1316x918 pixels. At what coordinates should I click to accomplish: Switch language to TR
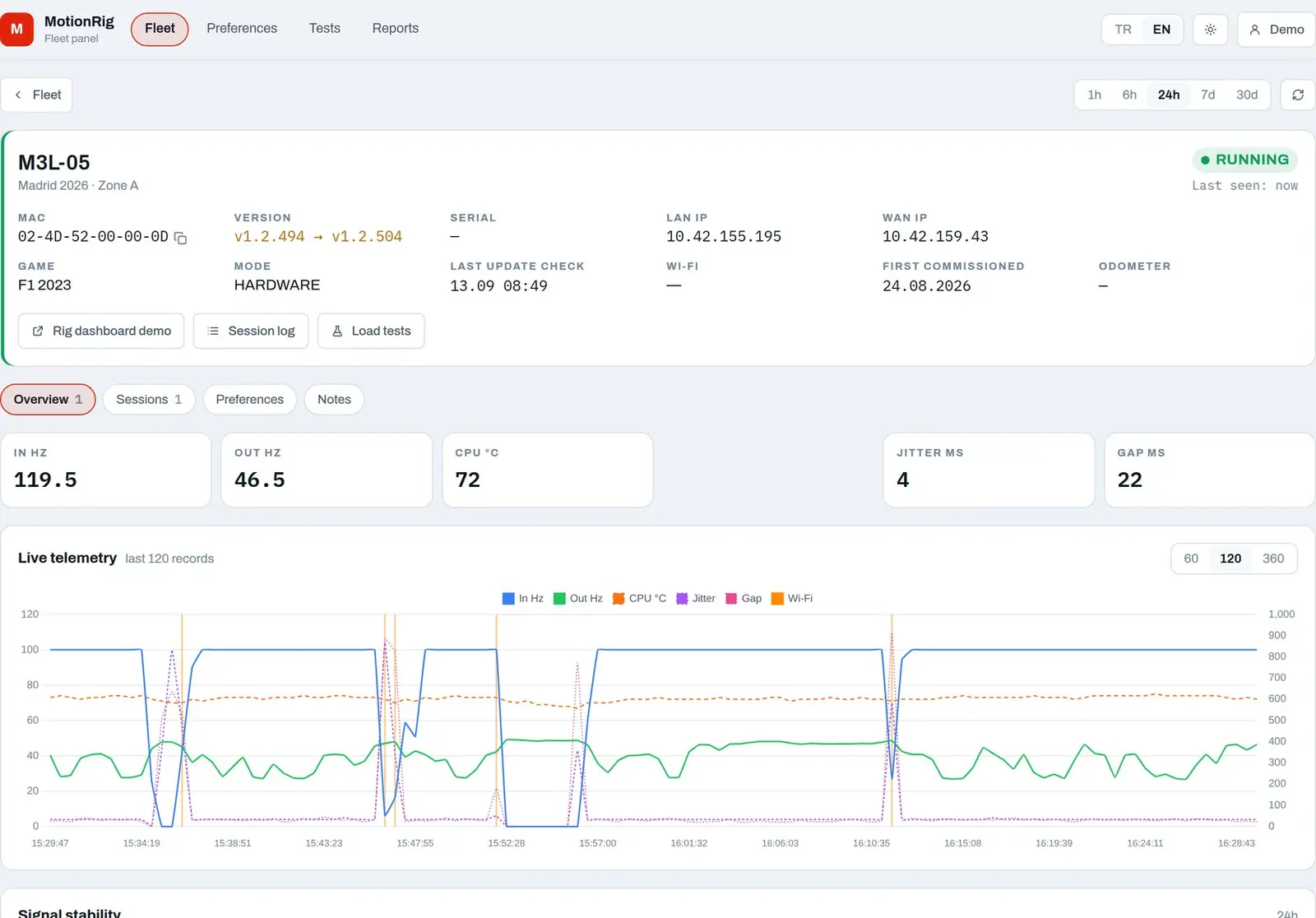[x=1123, y=30]
